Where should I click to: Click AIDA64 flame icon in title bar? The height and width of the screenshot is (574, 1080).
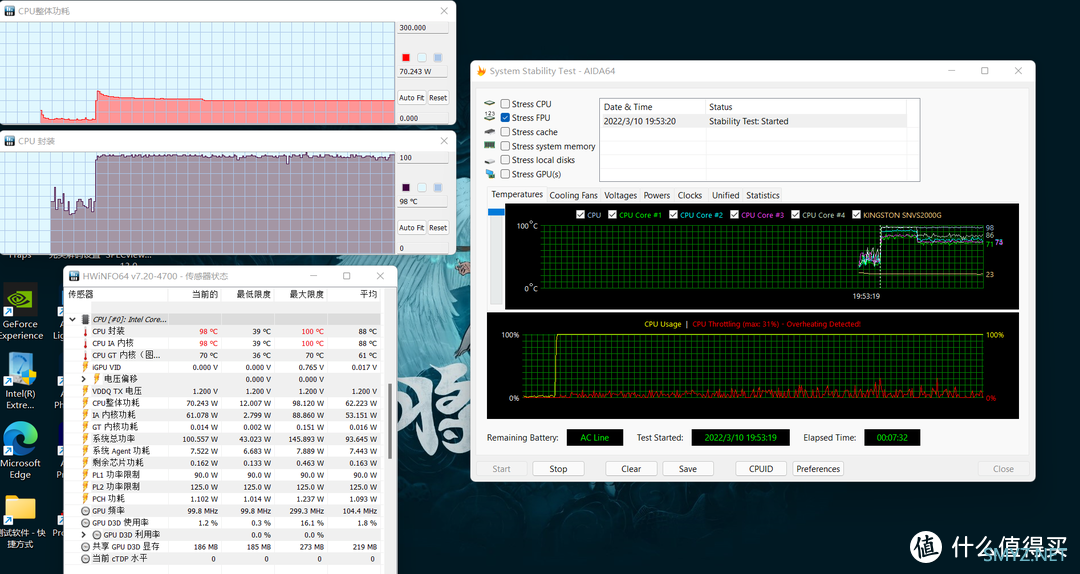481,71
